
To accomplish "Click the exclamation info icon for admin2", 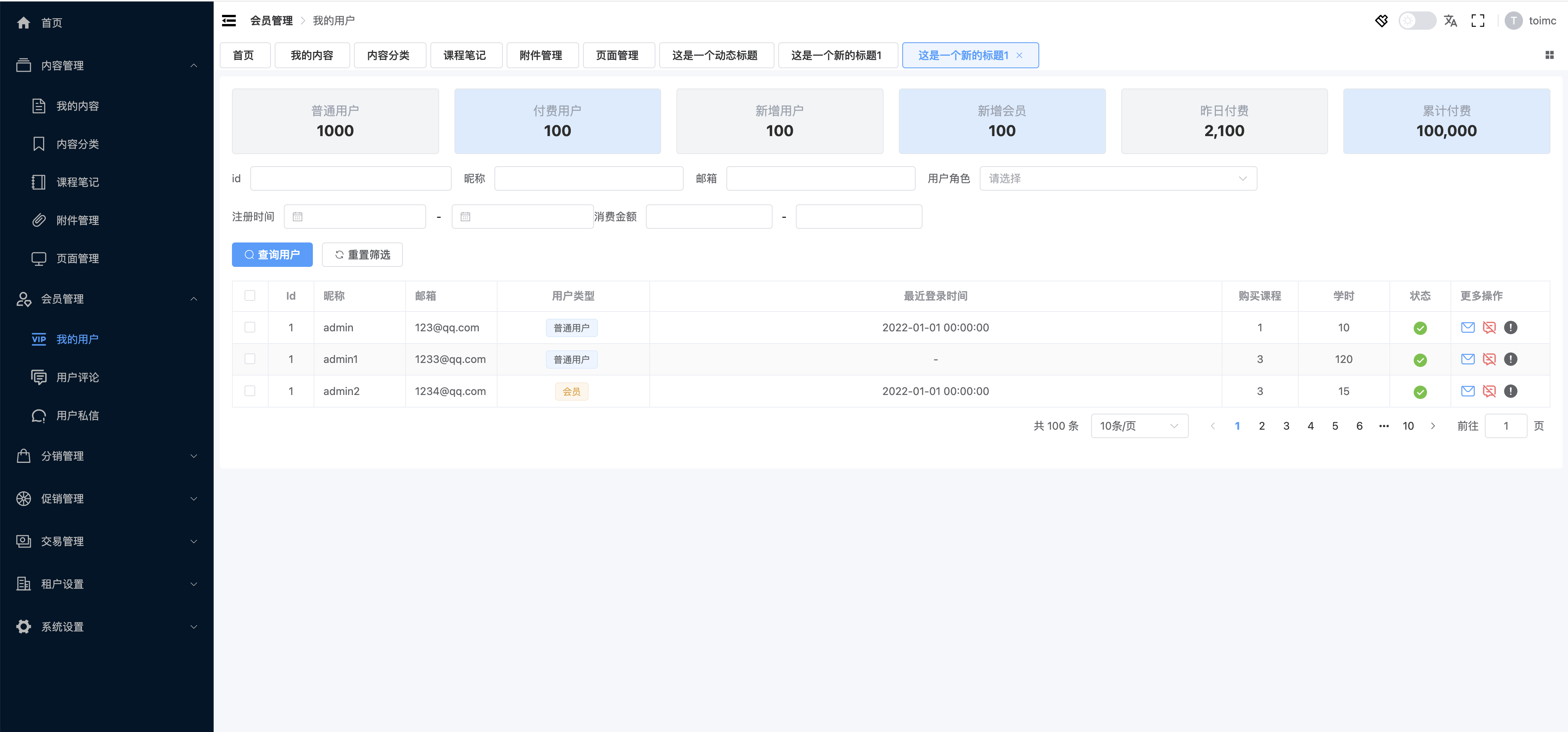I will click(1510, 391).
